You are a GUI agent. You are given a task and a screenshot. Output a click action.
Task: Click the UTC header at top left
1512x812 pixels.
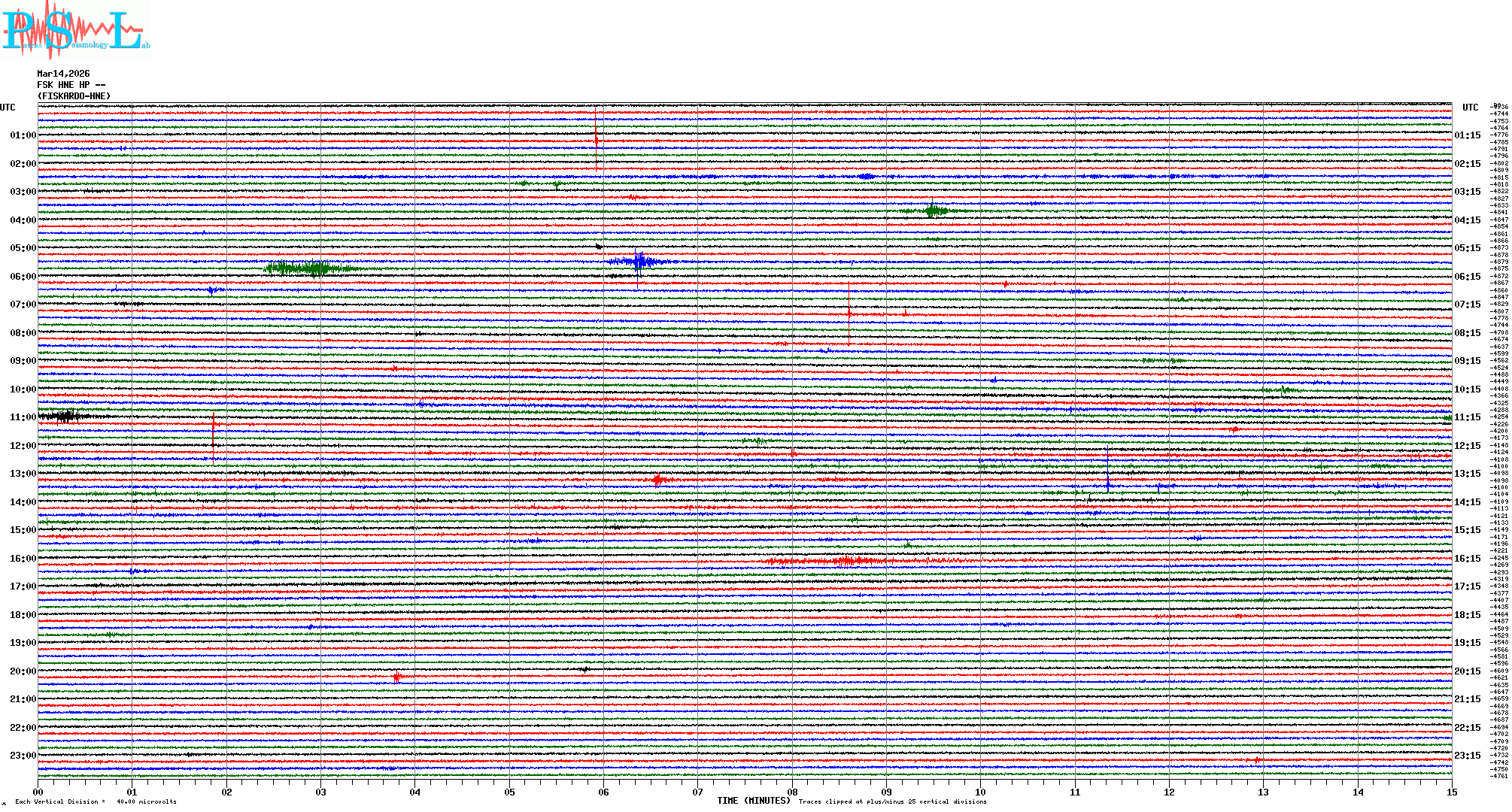coord(8,108)
